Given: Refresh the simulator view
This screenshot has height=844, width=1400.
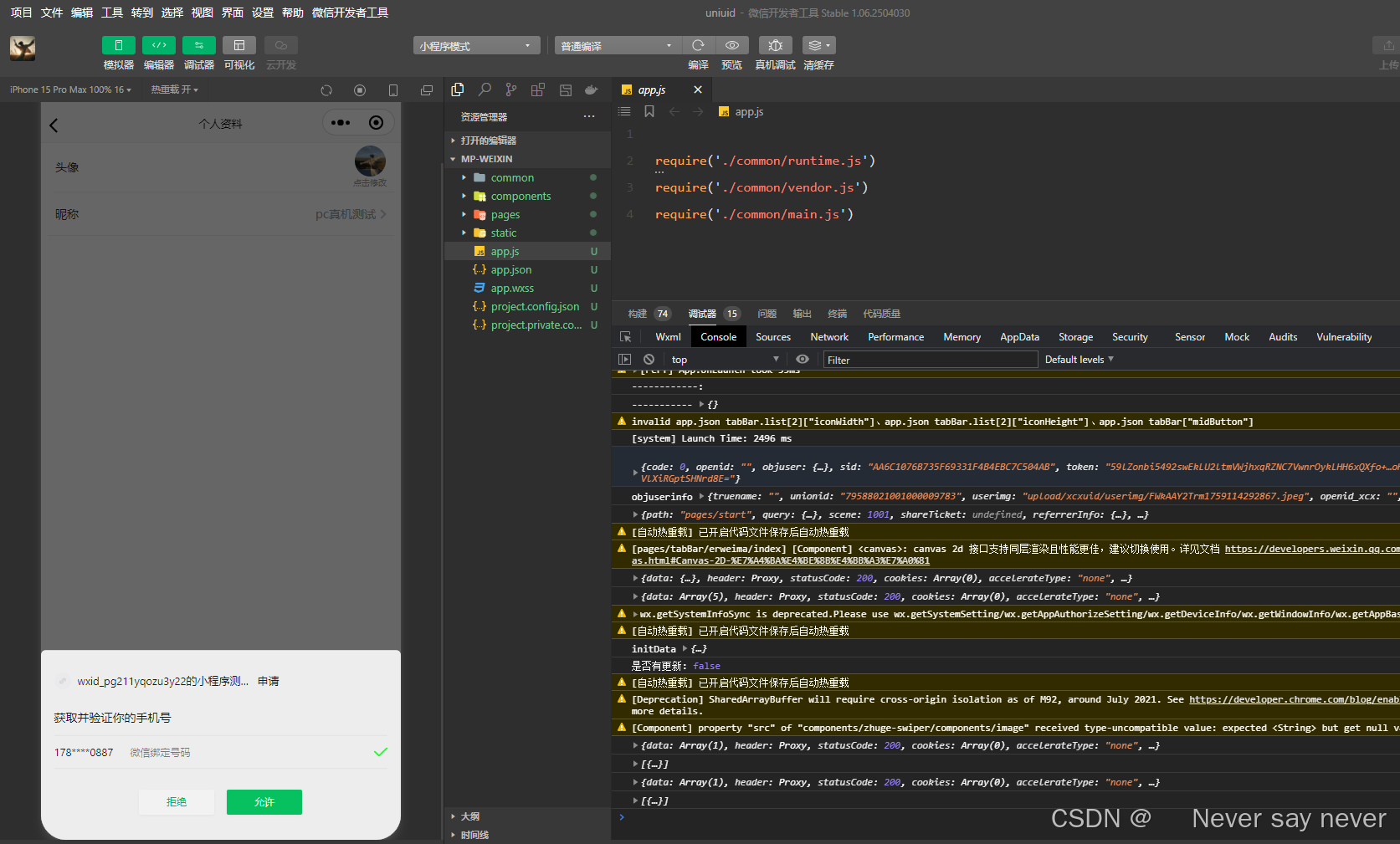Looking at the screenshot, I should (x=326, y=90).
